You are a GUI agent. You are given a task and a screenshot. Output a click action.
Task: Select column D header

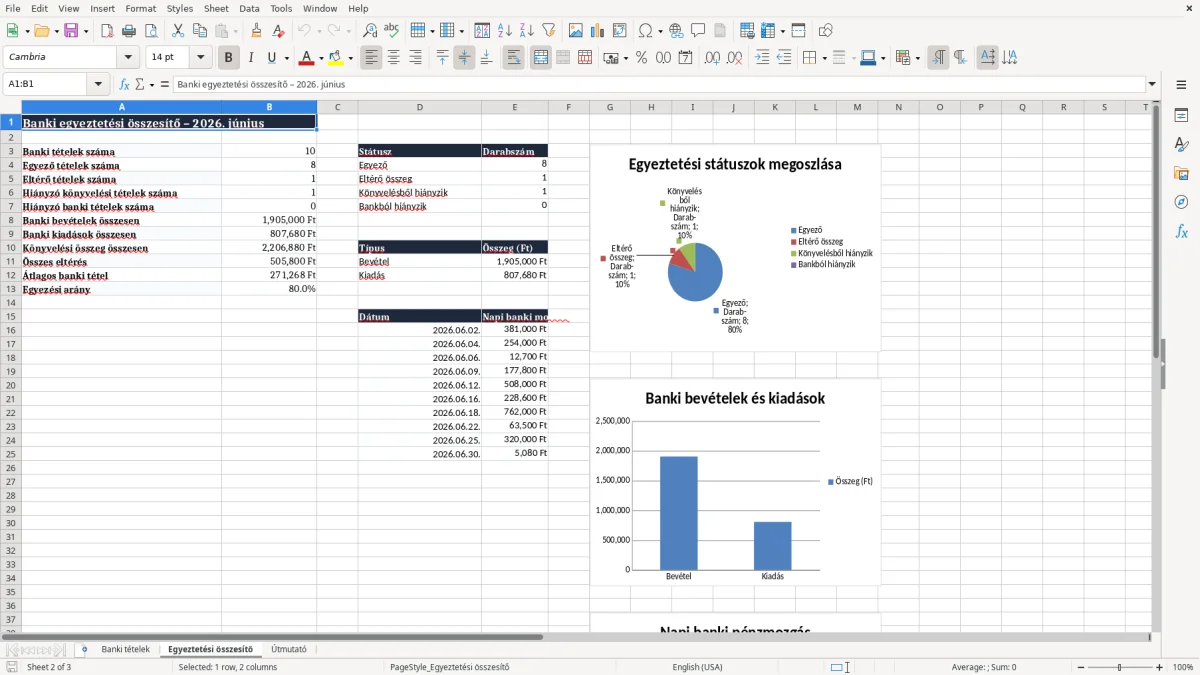(x=419, y=107)
